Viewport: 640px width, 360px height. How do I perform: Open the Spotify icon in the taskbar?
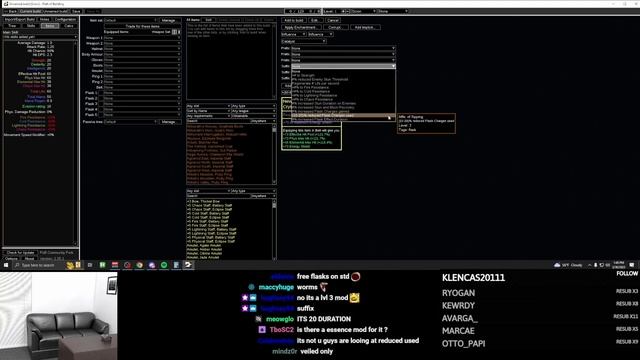pos(164,265)
